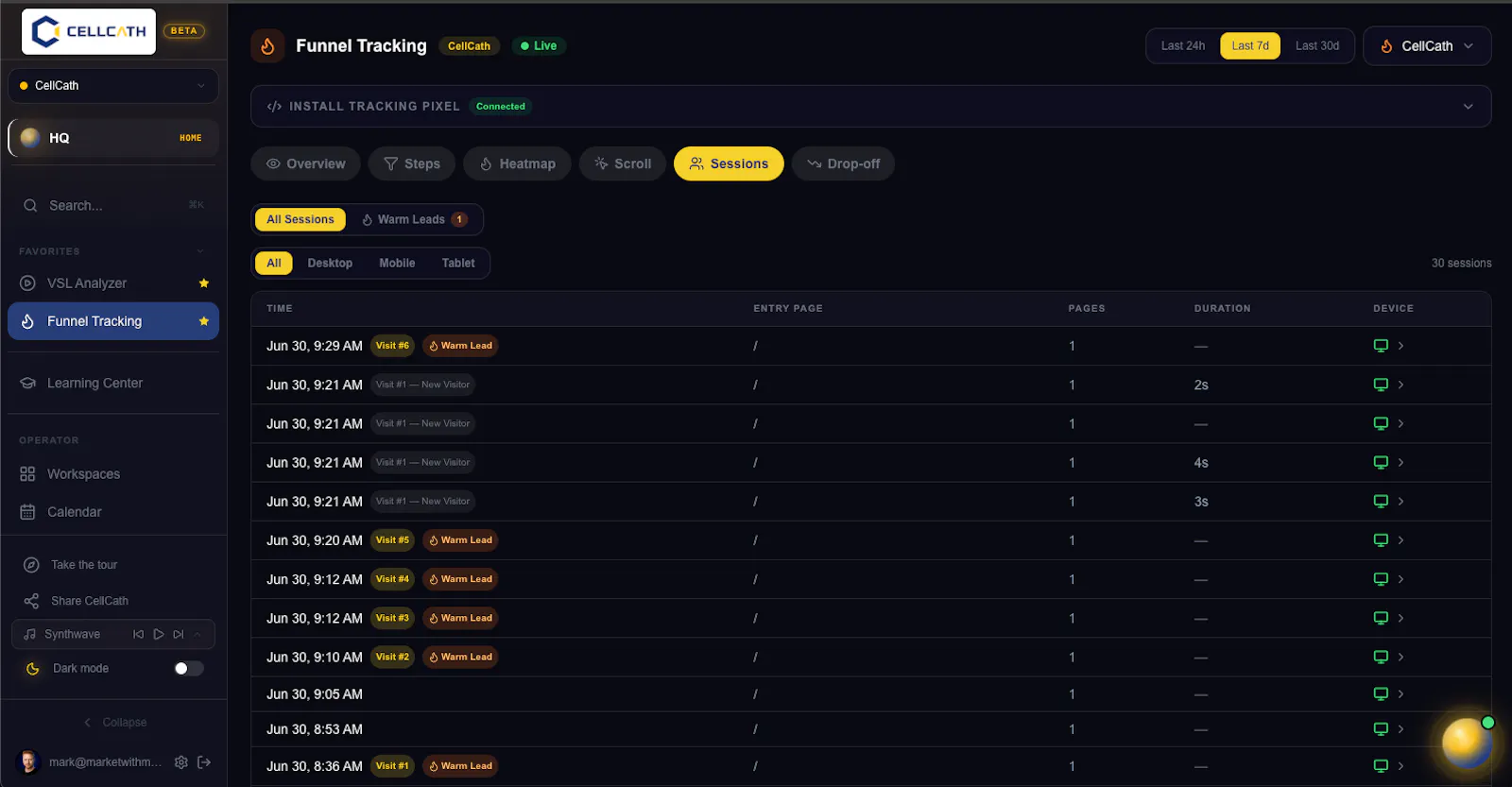Expand the 9:10 AM Visit #2 session

click(870, 658)
